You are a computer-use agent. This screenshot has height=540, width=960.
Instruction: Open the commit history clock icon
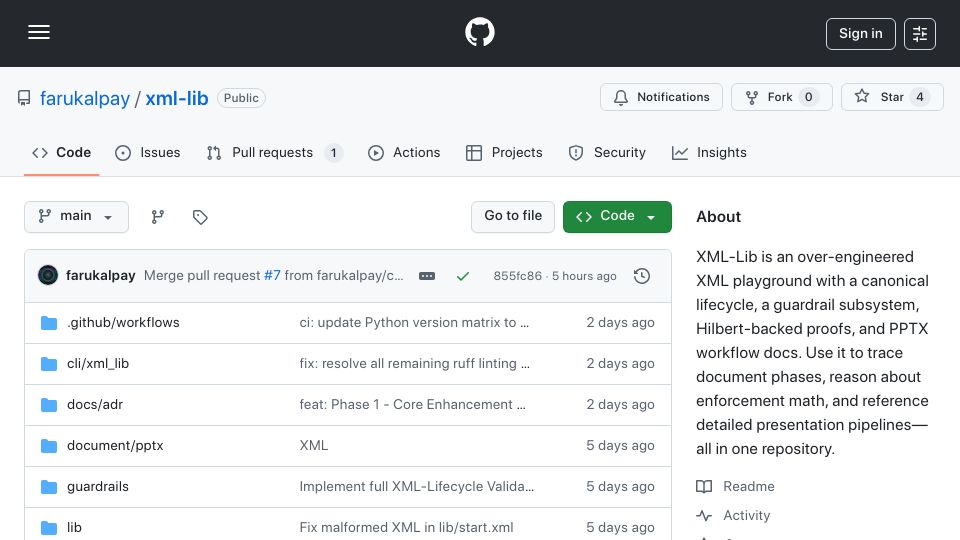(x=642, y=276)
